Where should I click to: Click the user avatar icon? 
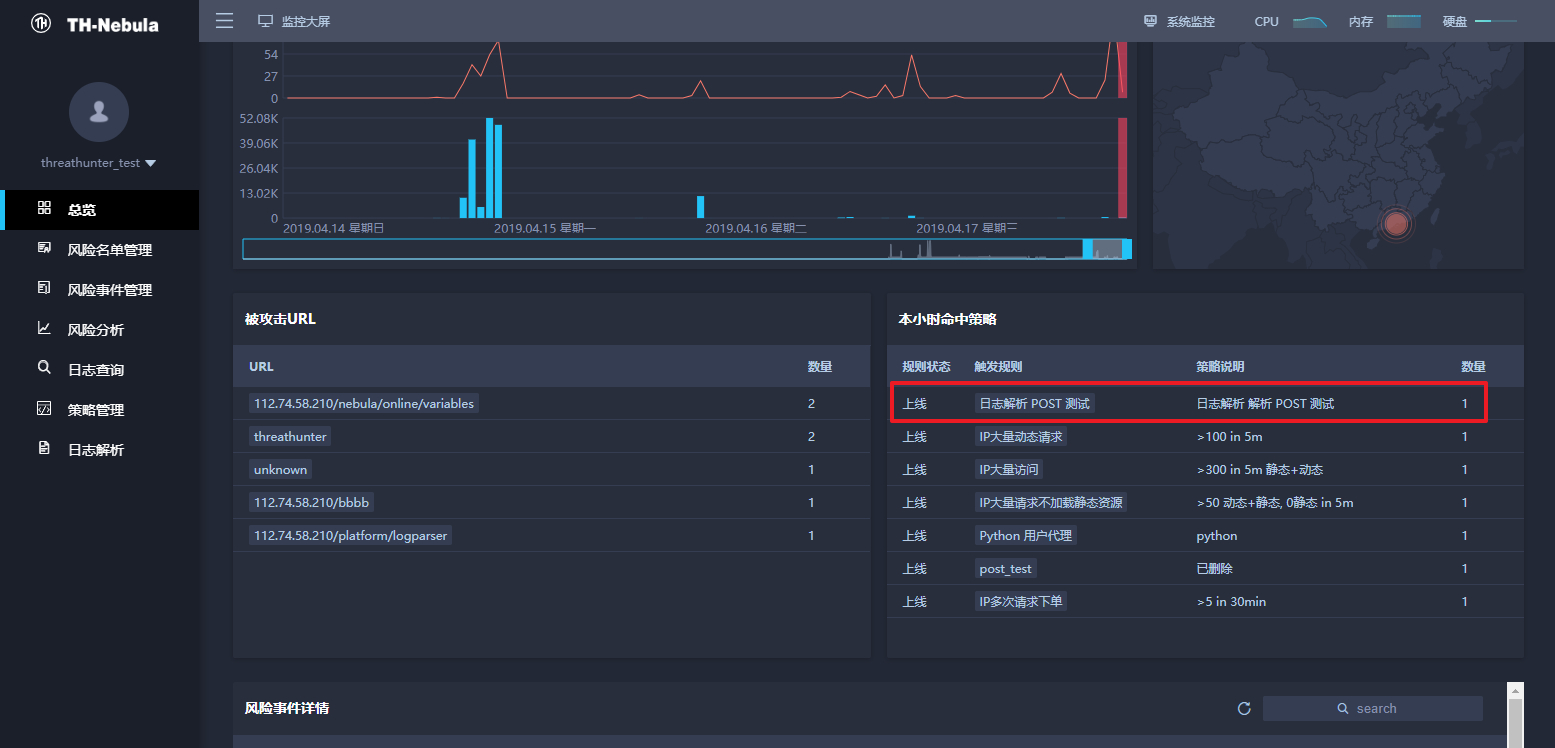[x=99, y=112]
